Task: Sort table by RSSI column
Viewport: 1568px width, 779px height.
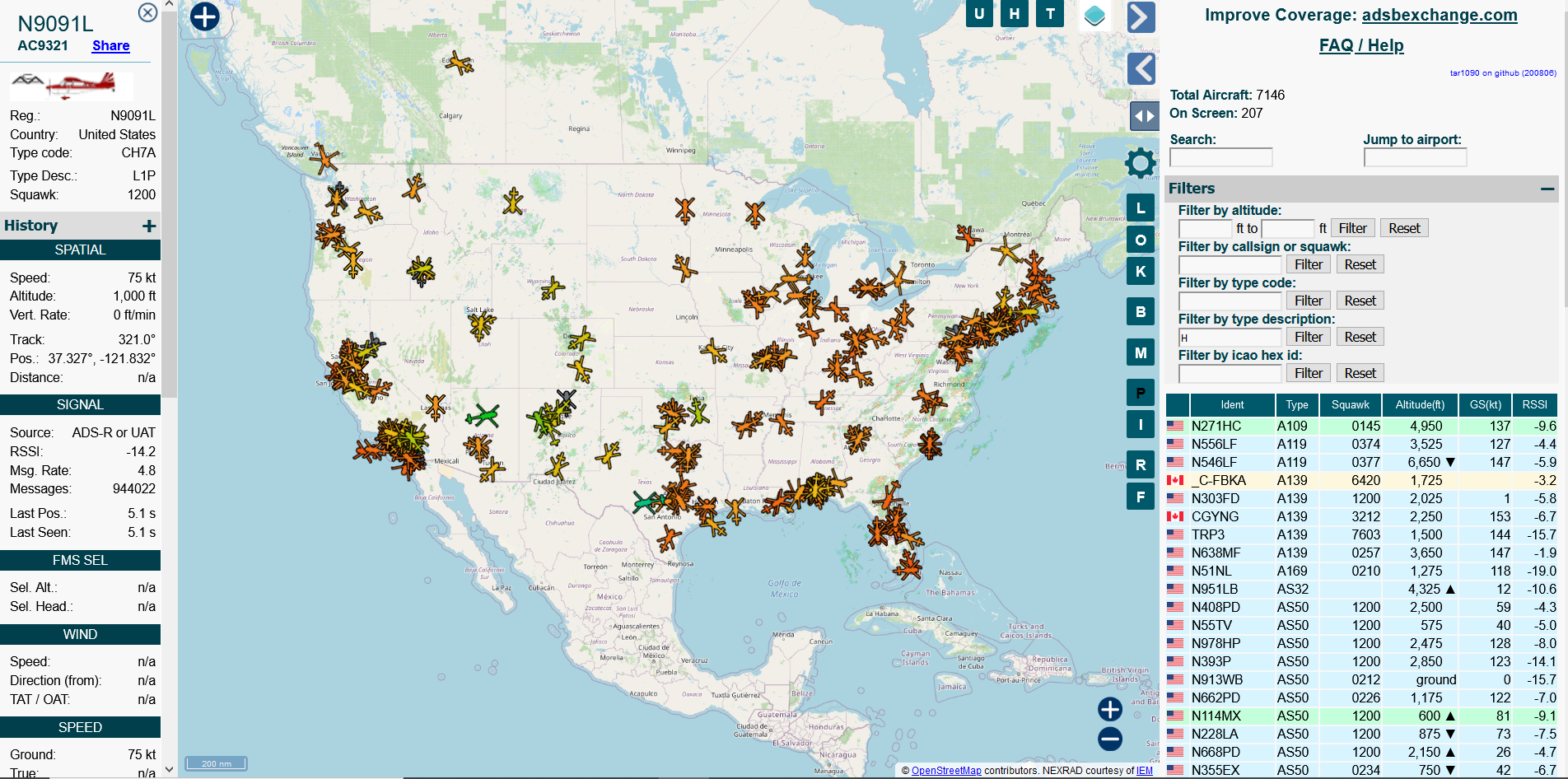Action: click(1534, 404)
